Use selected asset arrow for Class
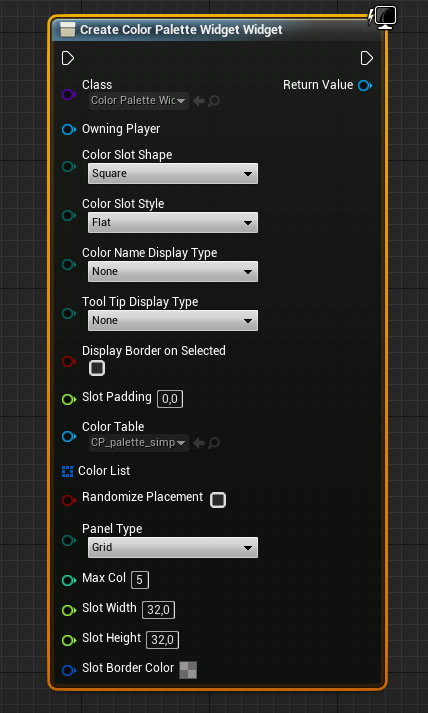 point(199,101)
